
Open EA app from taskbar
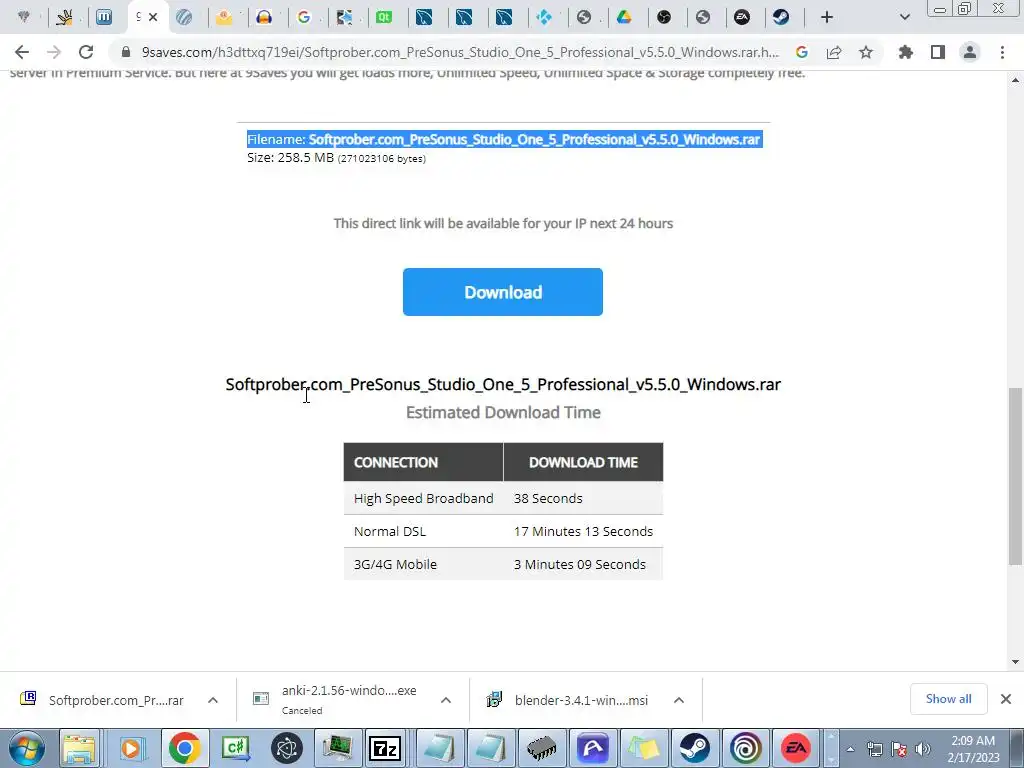pos(796,748)
